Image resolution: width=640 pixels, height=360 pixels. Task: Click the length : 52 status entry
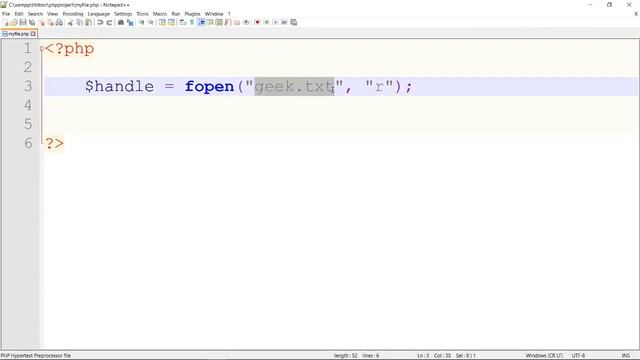pyautogui.click(x=345, y=356)
